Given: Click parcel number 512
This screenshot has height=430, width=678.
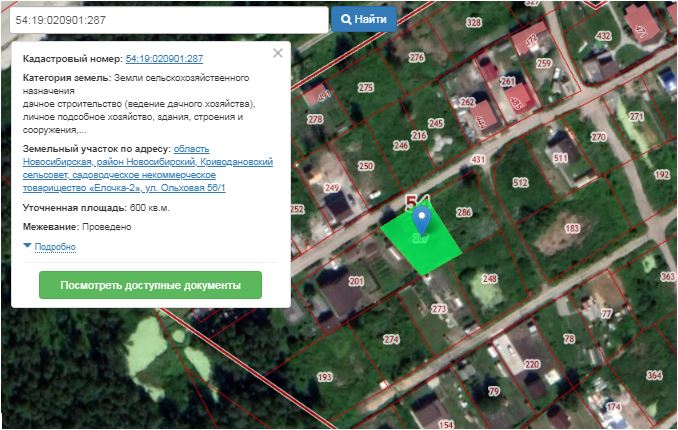Looking at the screenshot, I should coord(519,183).
